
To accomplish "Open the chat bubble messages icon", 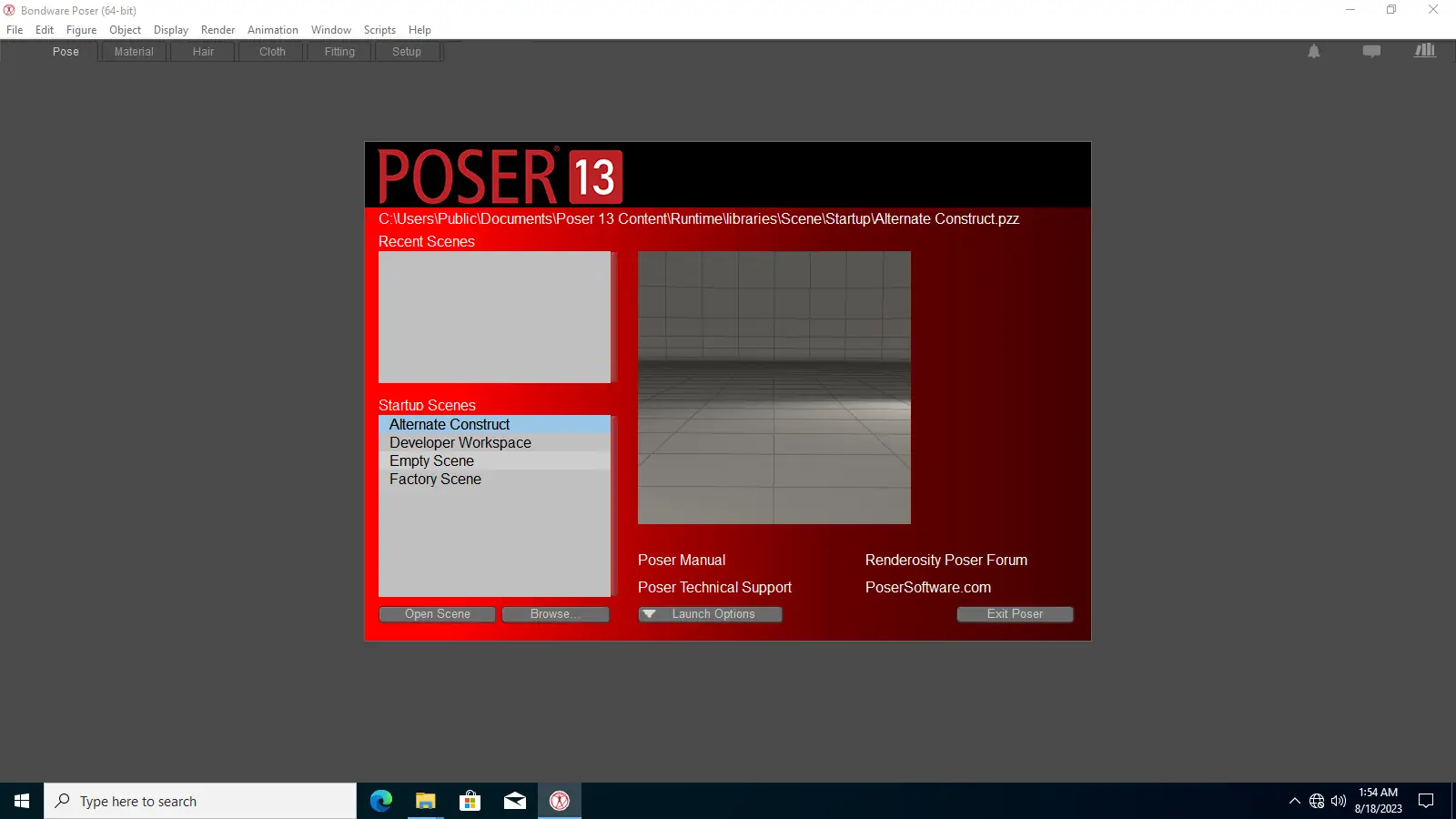I will (x=1371, y=52).
